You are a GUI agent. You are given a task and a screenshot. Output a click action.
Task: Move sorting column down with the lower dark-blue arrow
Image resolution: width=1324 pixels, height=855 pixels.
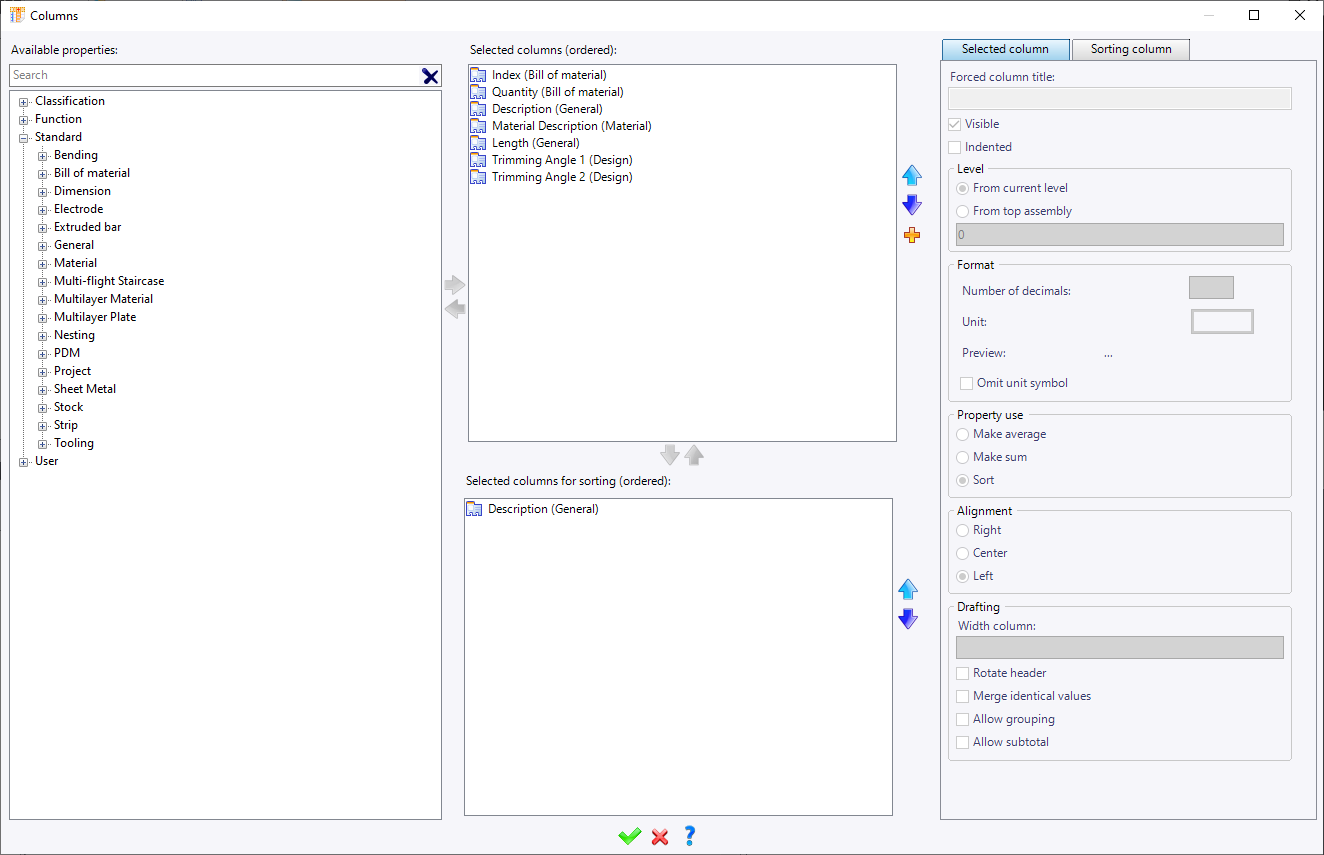[908, 619]
